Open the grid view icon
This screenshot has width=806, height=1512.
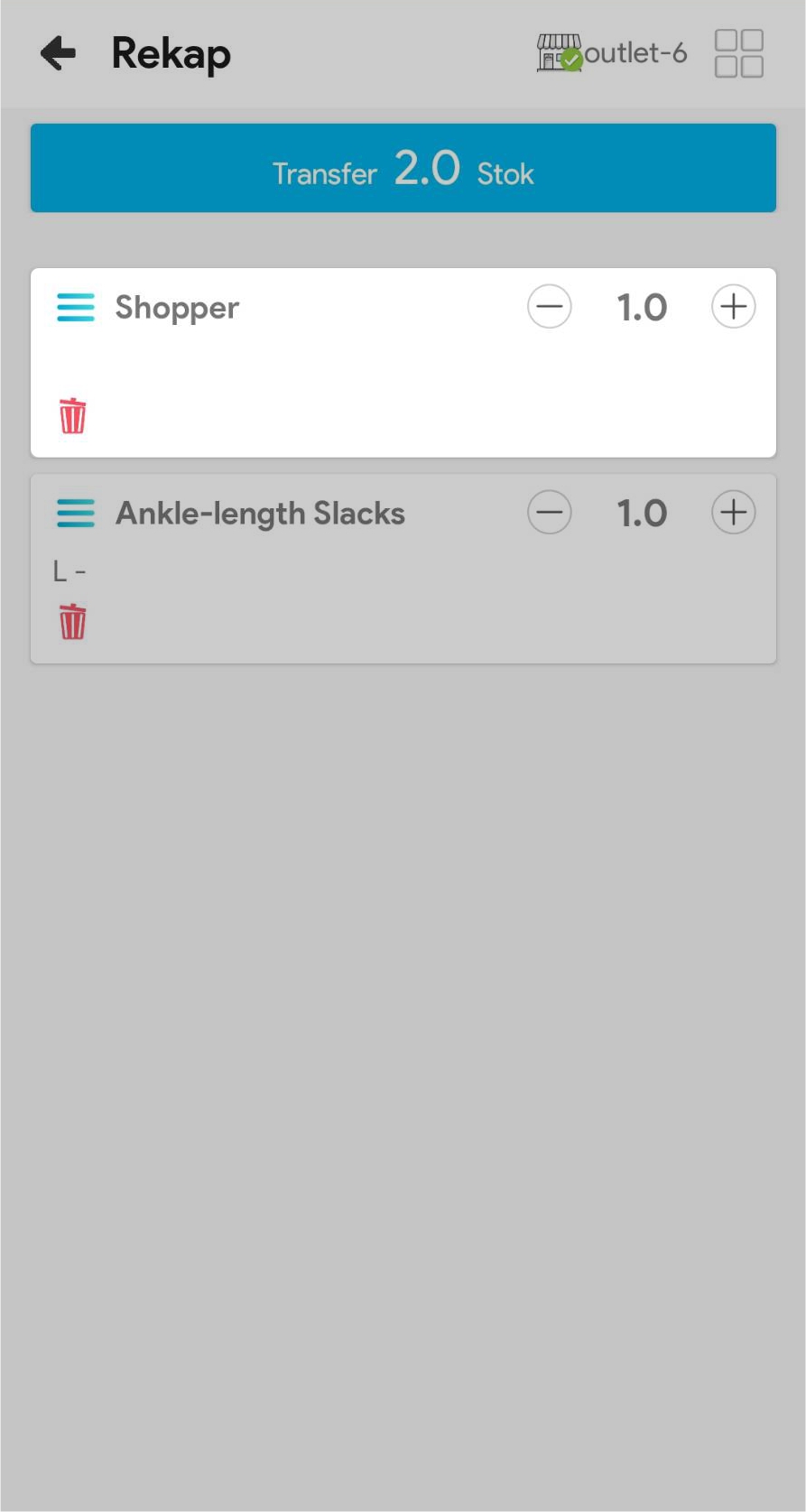738,53
